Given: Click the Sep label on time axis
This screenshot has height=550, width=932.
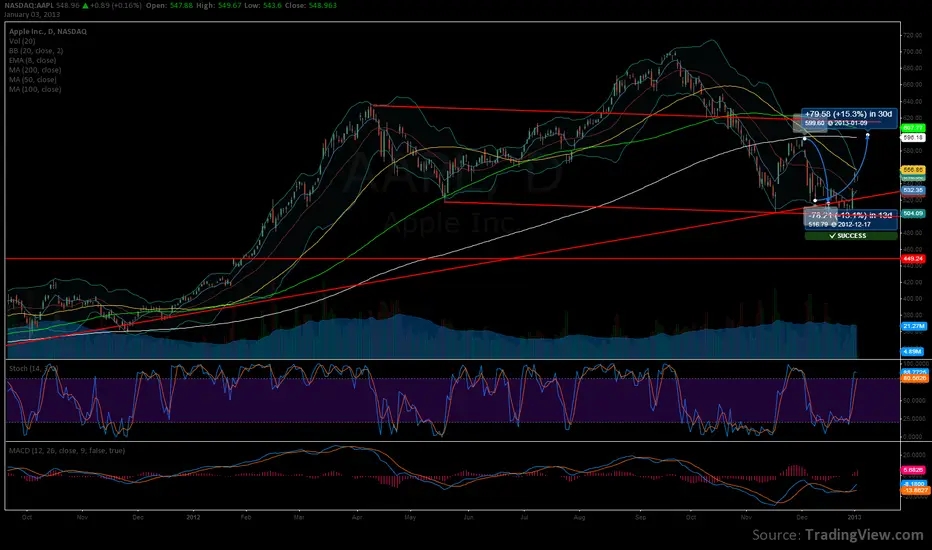Looking at the screenshot, I should pyautogui.click(x=640, y=517).
